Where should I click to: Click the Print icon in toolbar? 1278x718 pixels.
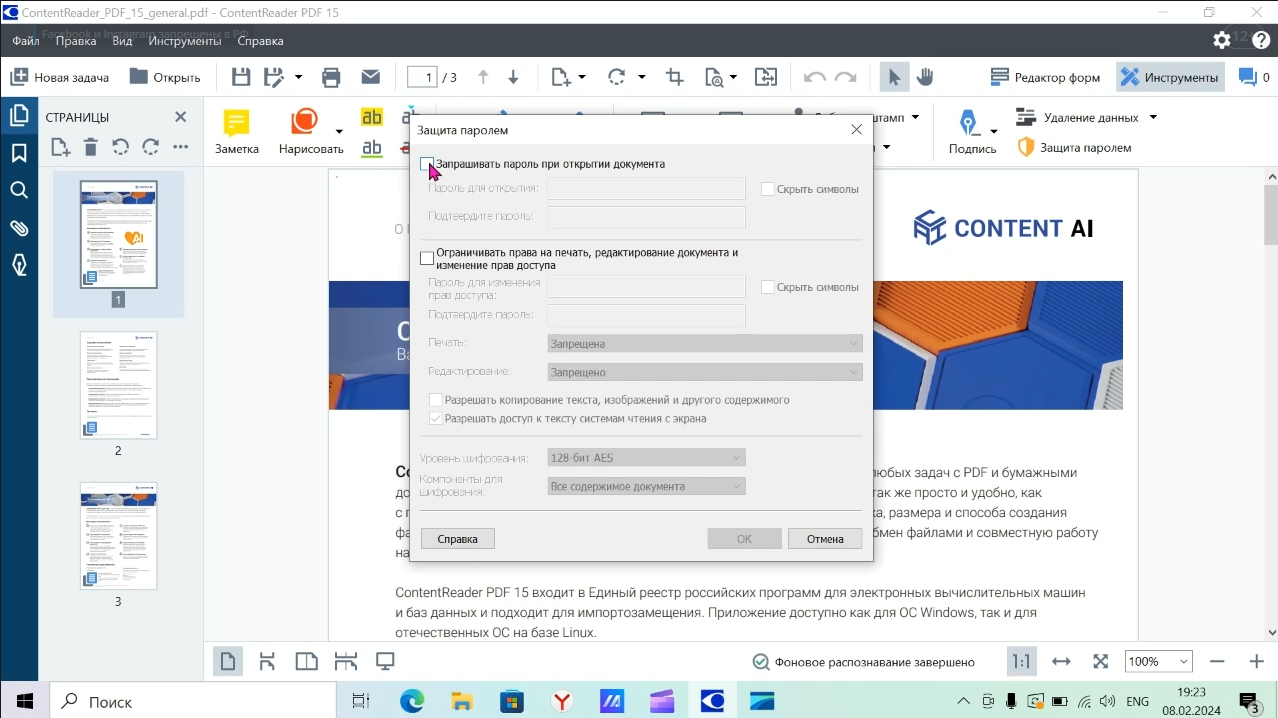point(331,77)
